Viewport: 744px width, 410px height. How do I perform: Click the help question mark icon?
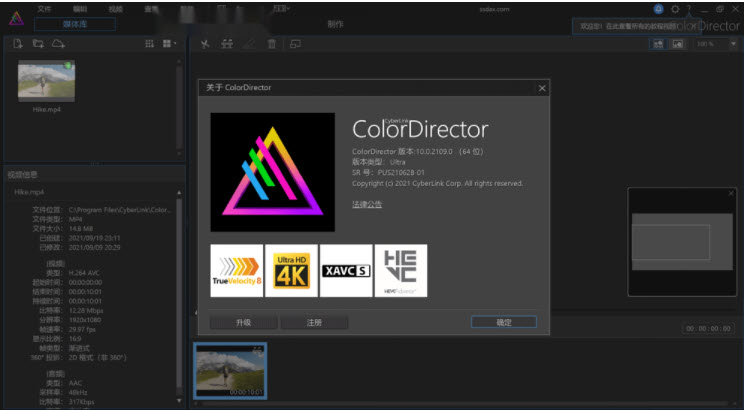[688, 8]
